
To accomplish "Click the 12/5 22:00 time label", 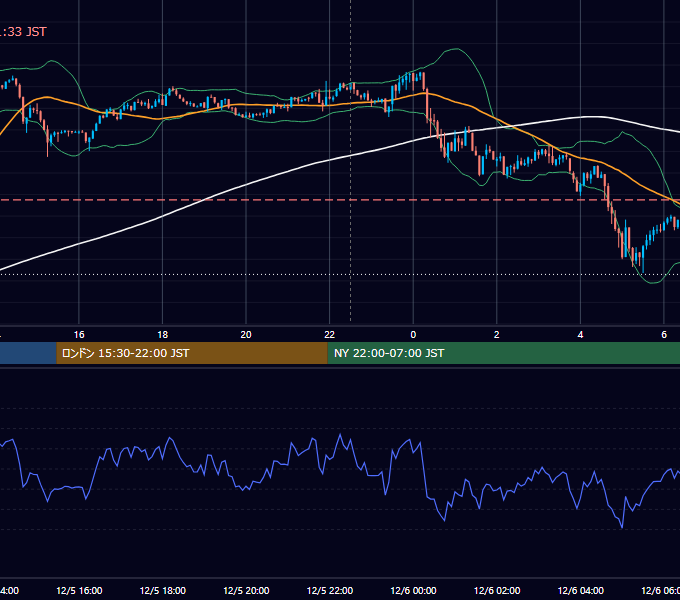I will [x=330, y=590].
